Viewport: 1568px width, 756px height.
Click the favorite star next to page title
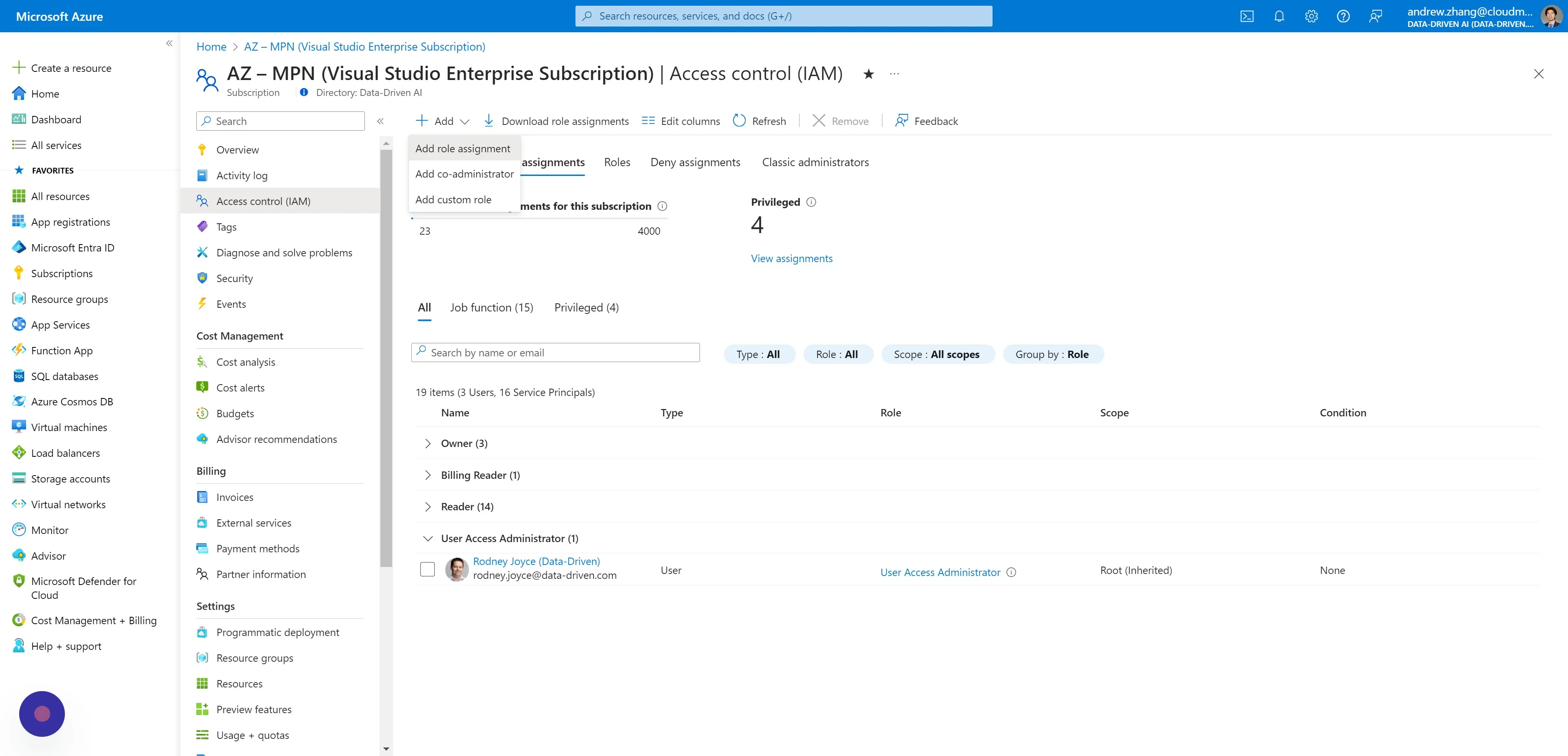pos(868,74)
